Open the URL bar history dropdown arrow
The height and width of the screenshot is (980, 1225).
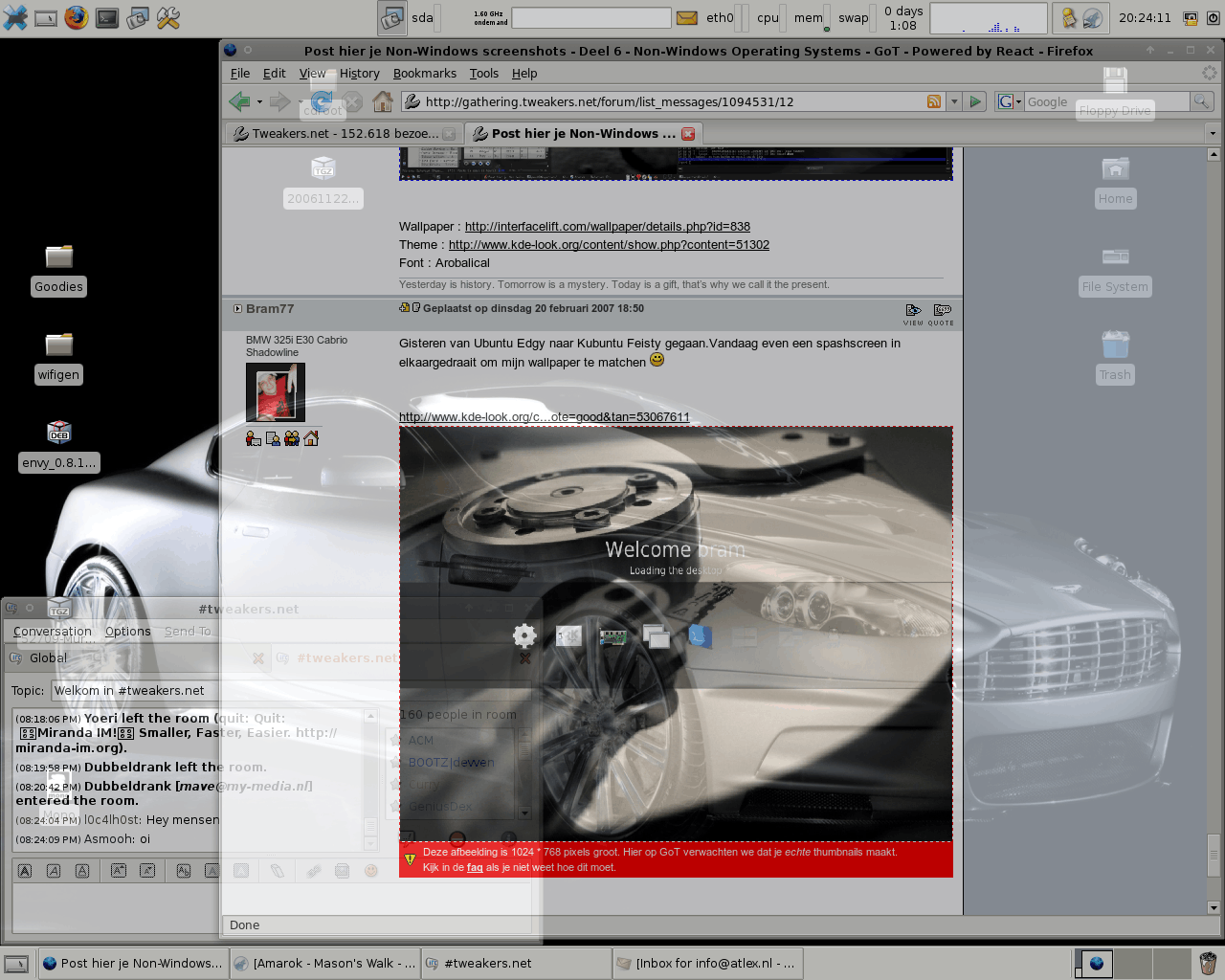[954, 101]
